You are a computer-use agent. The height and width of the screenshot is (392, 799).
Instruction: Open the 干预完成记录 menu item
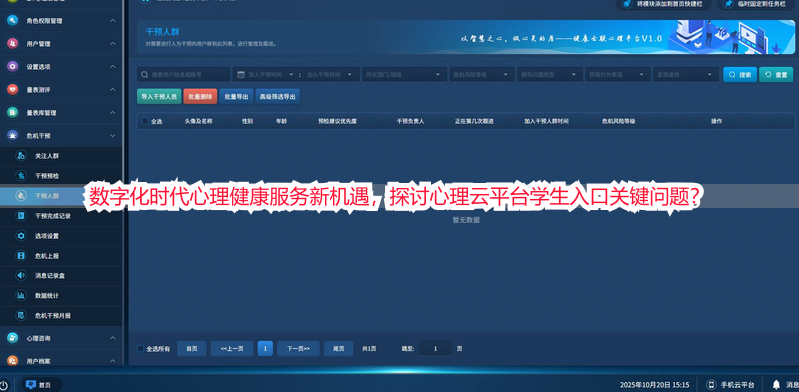click(61, 216)
